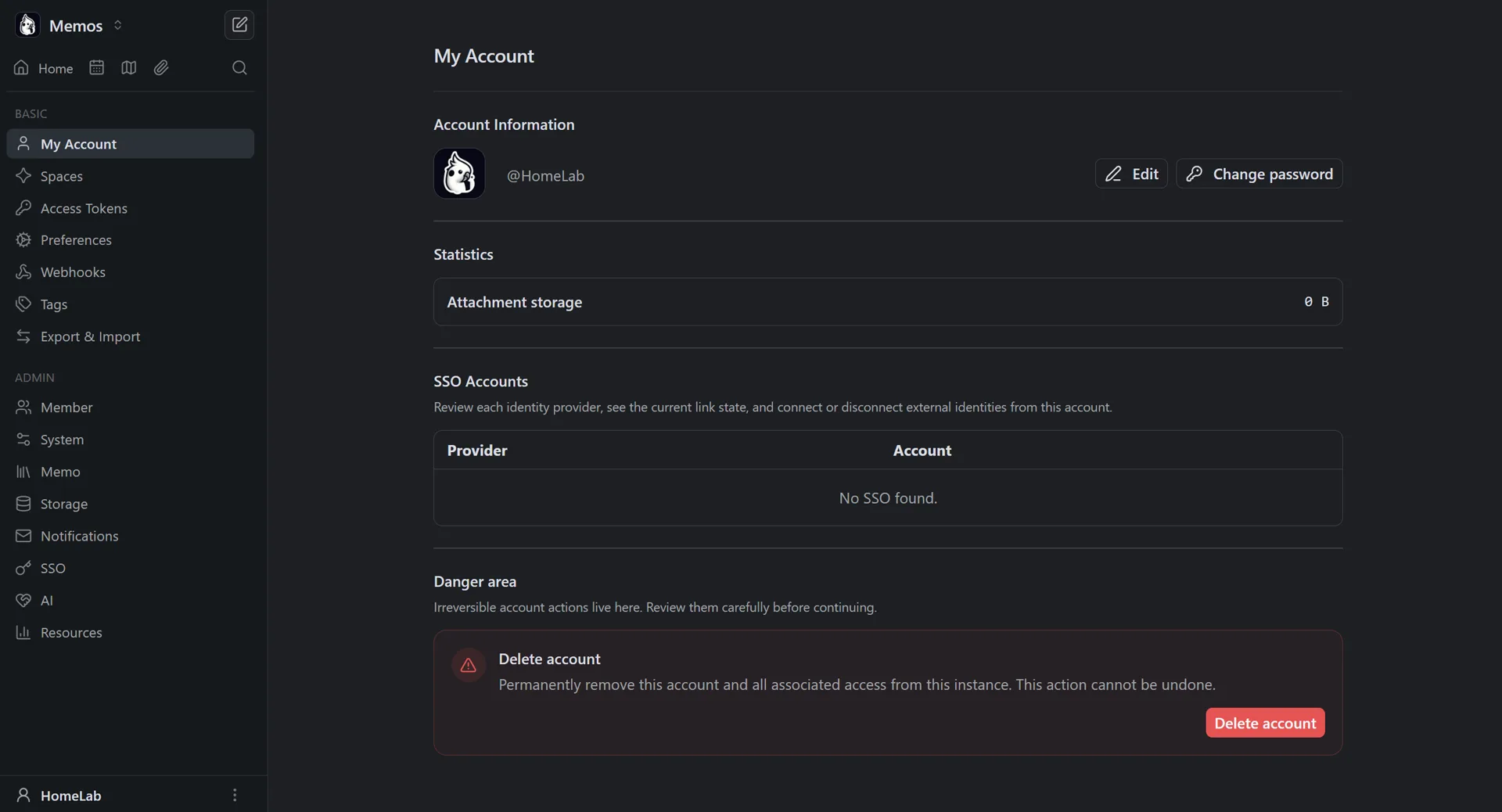
Task: Open the Memo admin section
Action: click(131, 472)
